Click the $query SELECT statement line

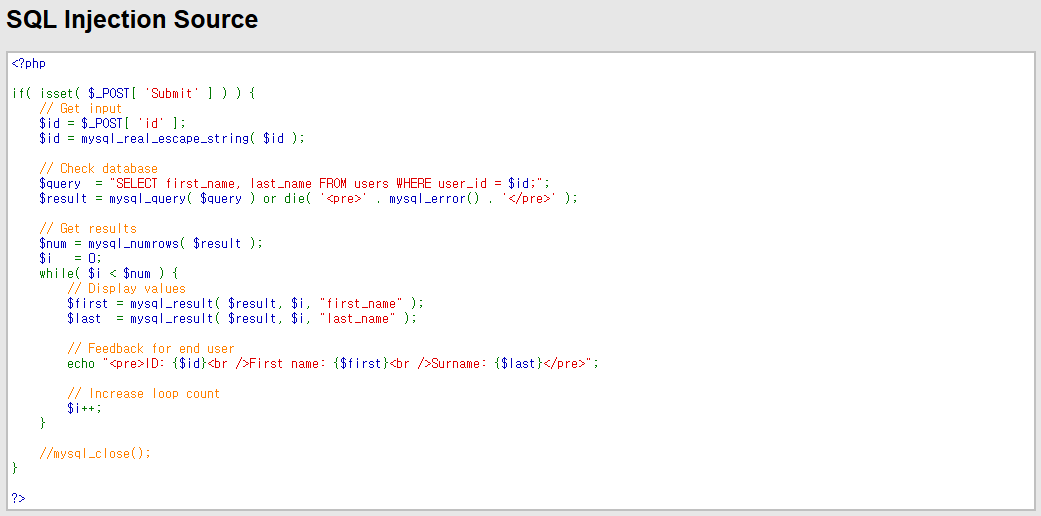pyautogui.click(x=295, y=184)
